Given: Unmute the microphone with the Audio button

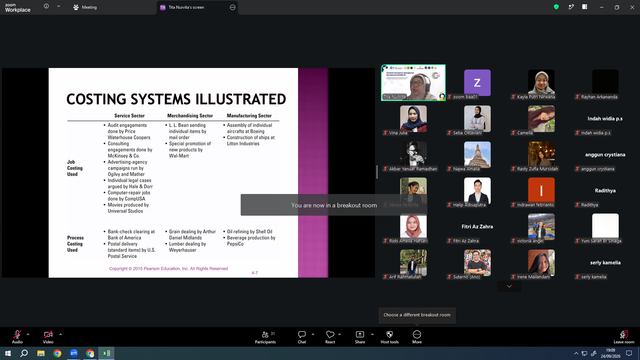Looking at the screenshot, I should pyautogui.click(x=17, y=336).
